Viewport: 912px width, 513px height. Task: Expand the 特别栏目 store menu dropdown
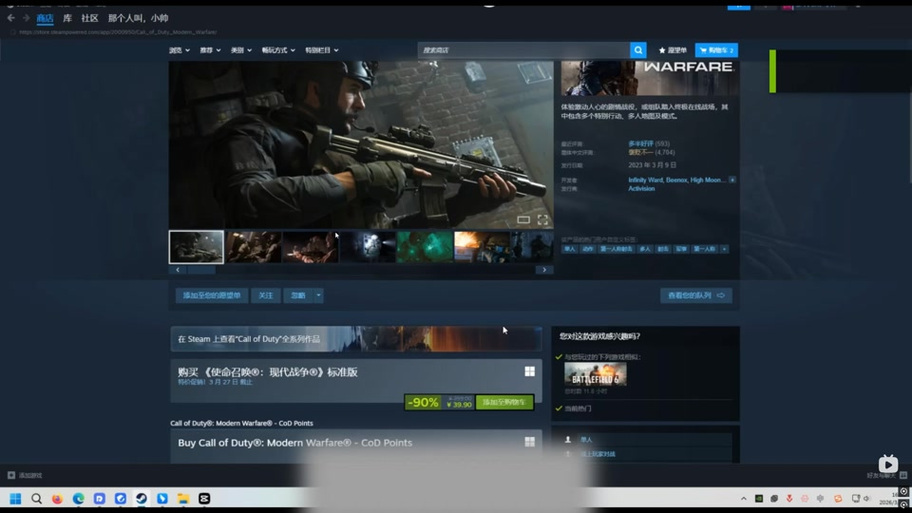(x=322, y=51)
